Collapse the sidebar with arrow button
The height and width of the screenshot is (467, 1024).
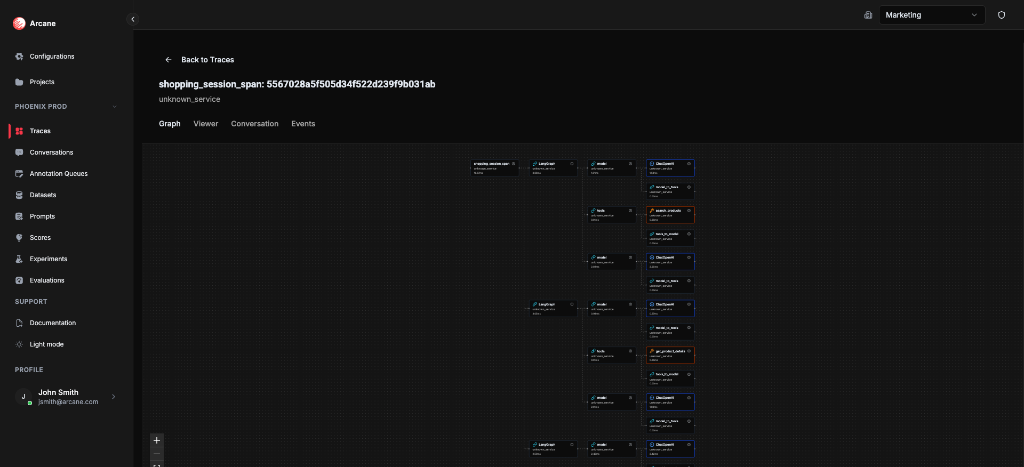click(133, 19)
